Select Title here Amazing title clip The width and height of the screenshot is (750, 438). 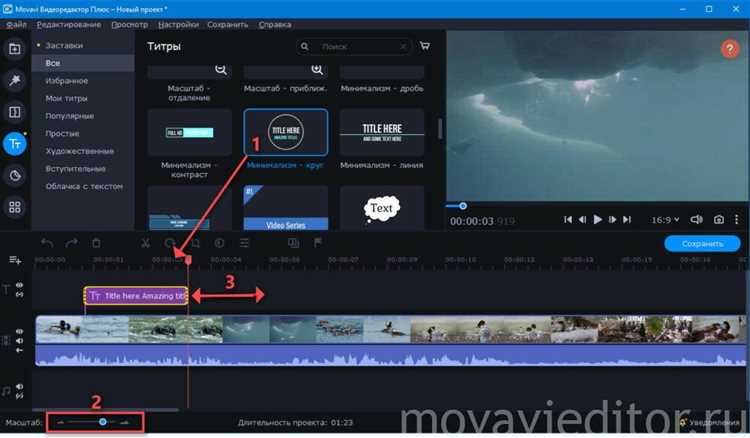click(x=136, y=296)
